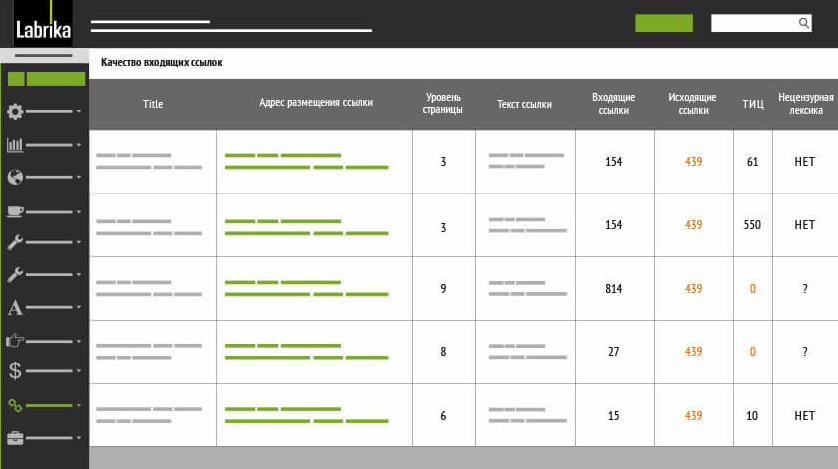The height and width of the screenshot is (469, 838).
Task: Open the dollar sign section
Action: click(x=15, y=371)
